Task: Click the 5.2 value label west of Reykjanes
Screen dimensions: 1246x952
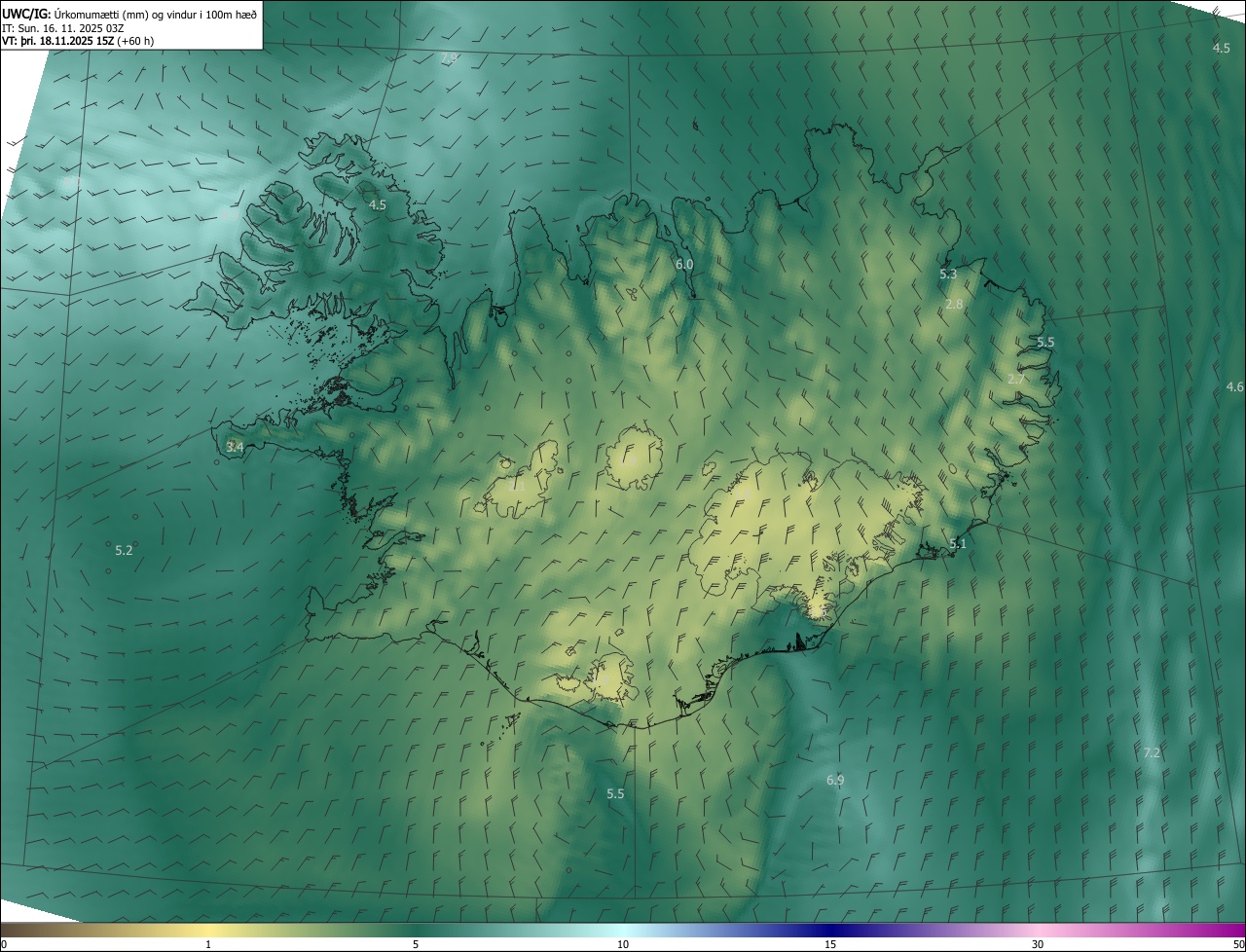Action: (124, 551)
